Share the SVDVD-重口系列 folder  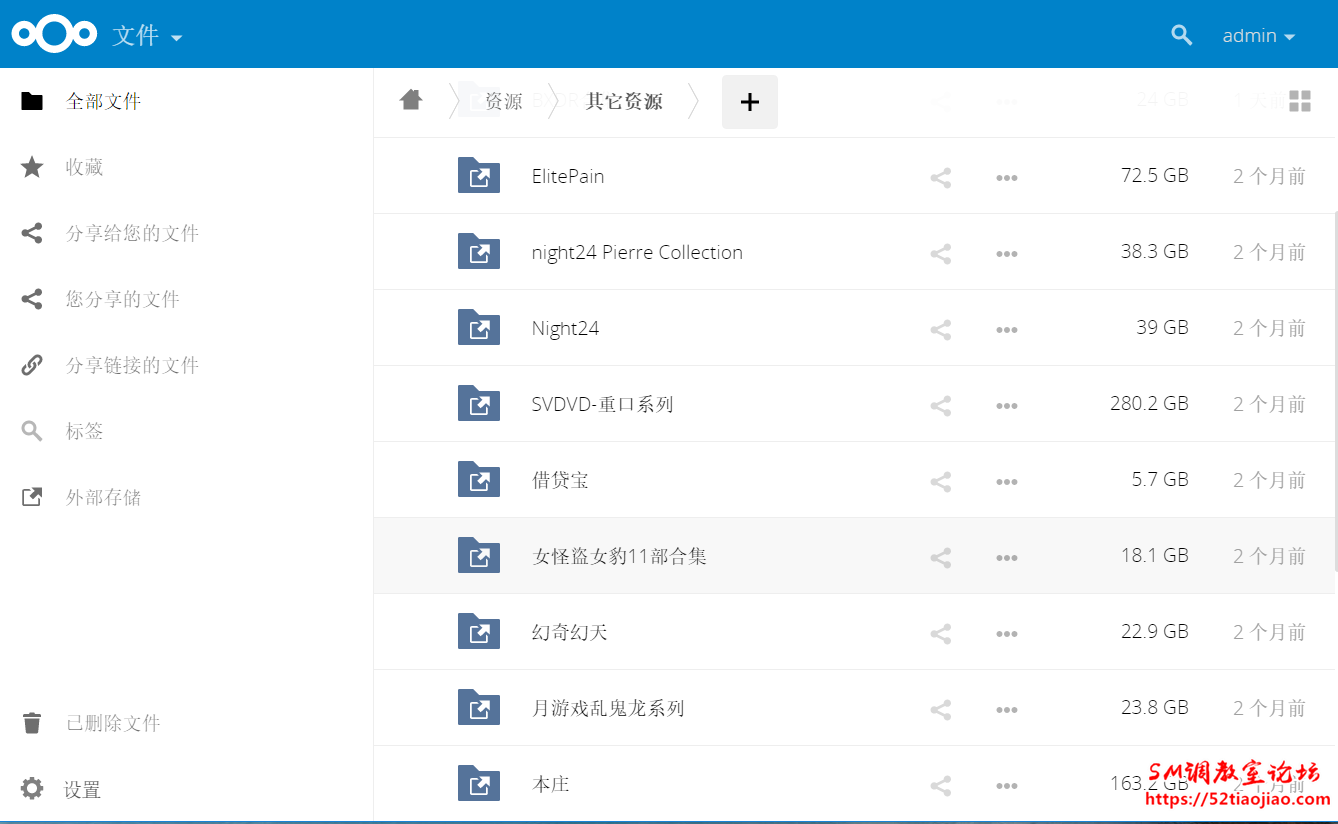click(x=940, y=406)
